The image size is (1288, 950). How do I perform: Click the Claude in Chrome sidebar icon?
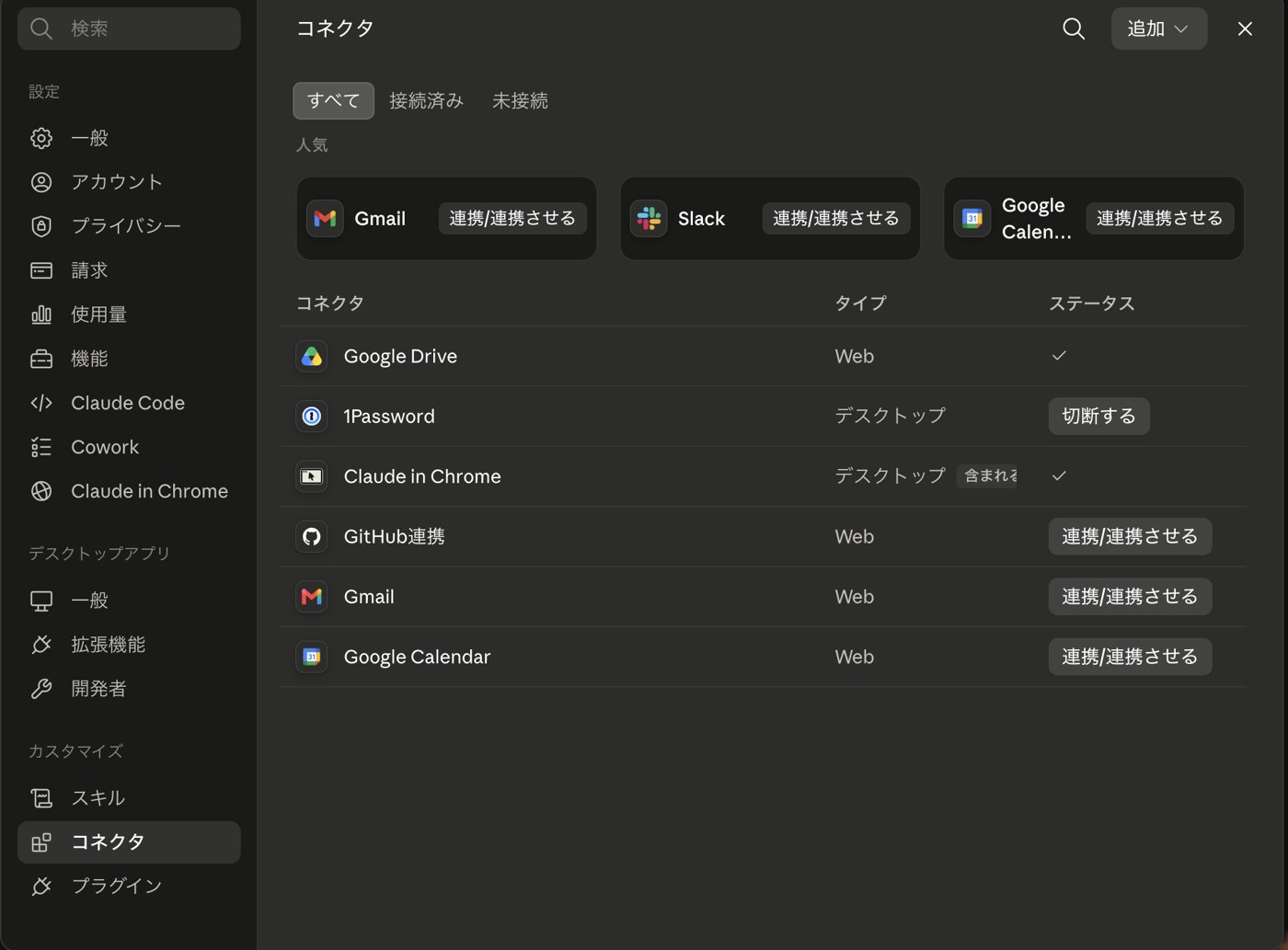[x=41, y=491]
